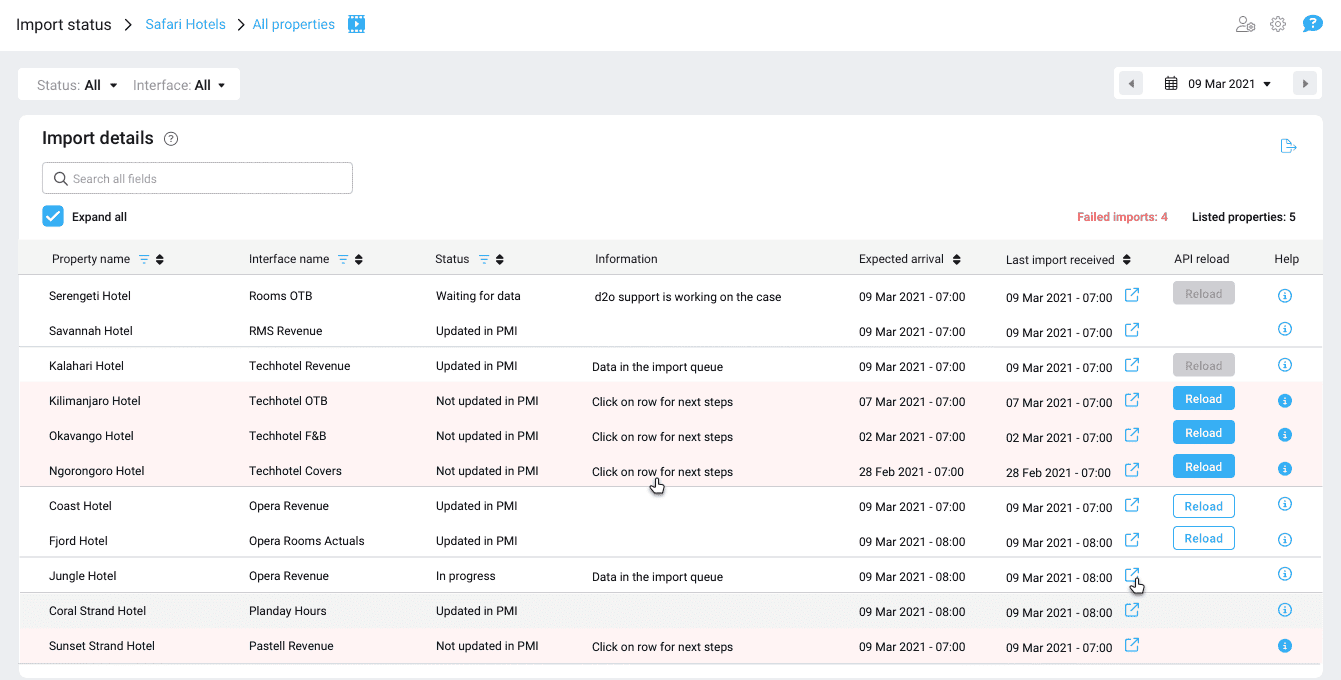This screenshot has height=680, width=1341.
Task: Click help info icon for Kilimanjaro Hotel row
Action: (1285, 401)
